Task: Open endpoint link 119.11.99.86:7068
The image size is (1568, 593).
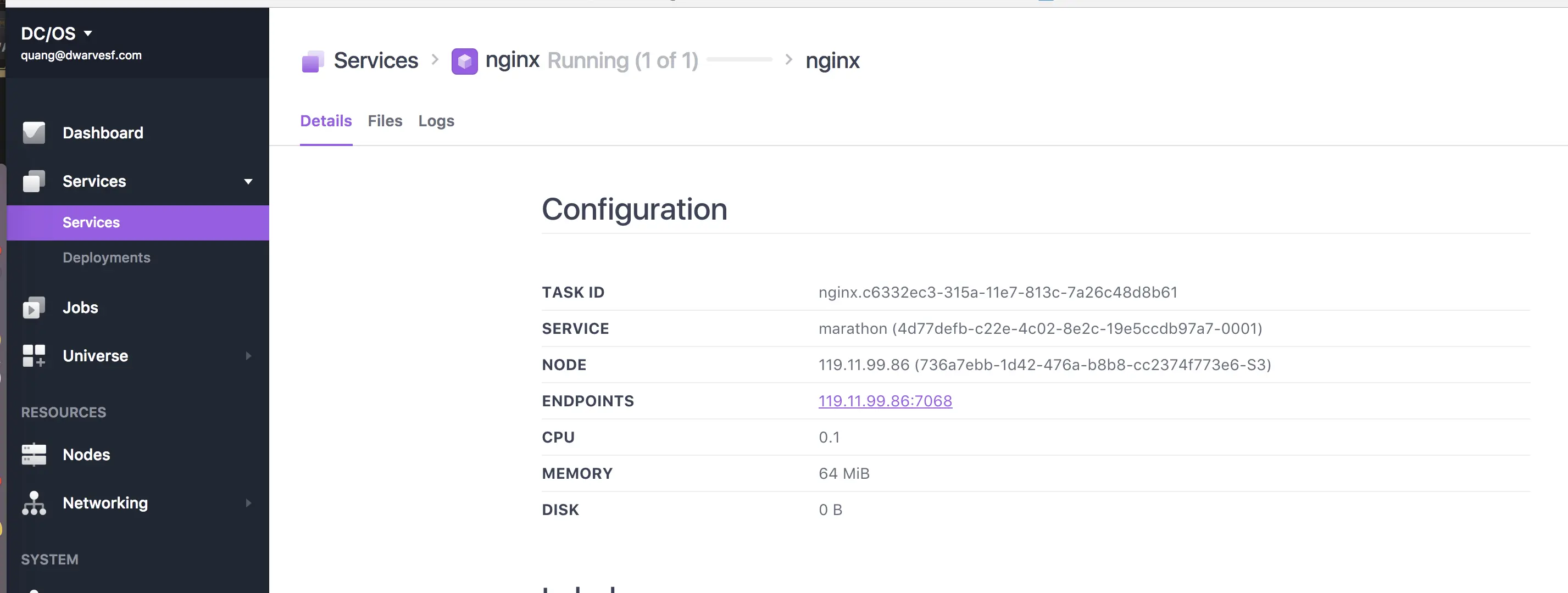Action: pos(885,401)
